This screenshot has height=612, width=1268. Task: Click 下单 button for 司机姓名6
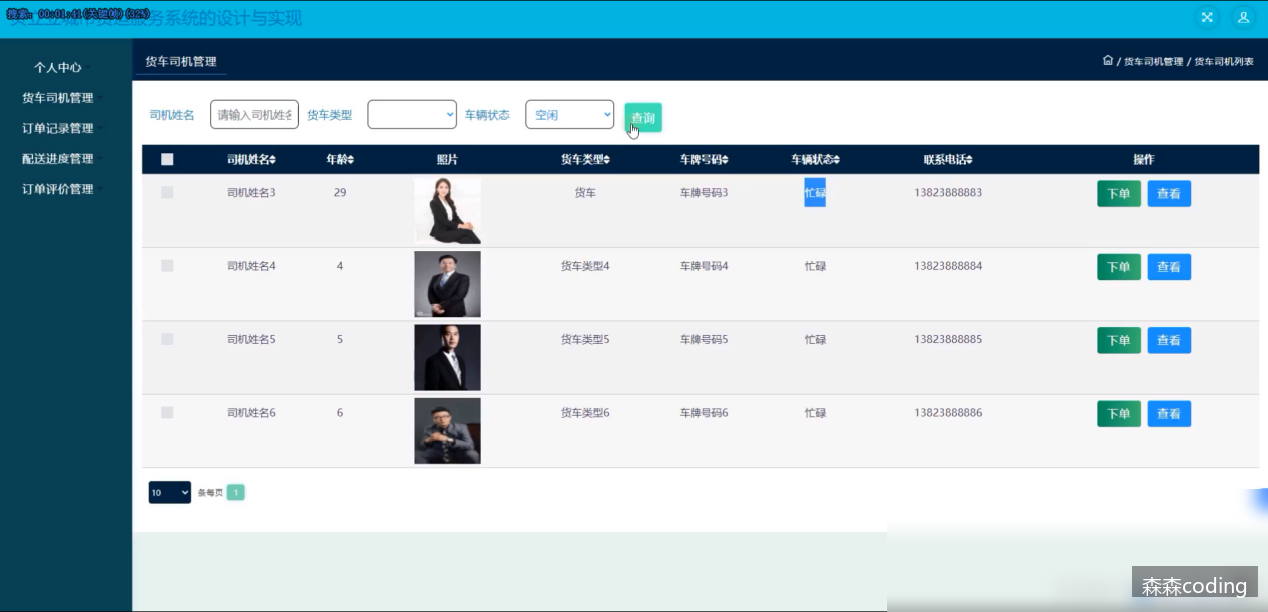pyautogui.click(x=1119, y=414)
